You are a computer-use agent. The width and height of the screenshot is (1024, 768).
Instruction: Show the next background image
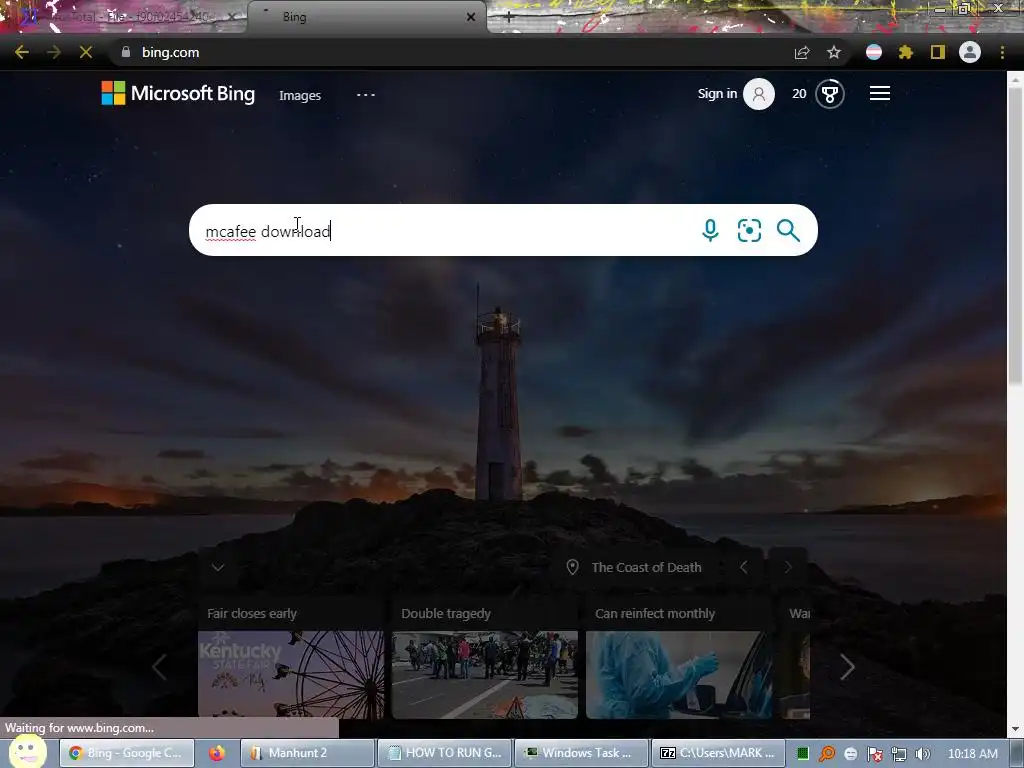point(788,567)
